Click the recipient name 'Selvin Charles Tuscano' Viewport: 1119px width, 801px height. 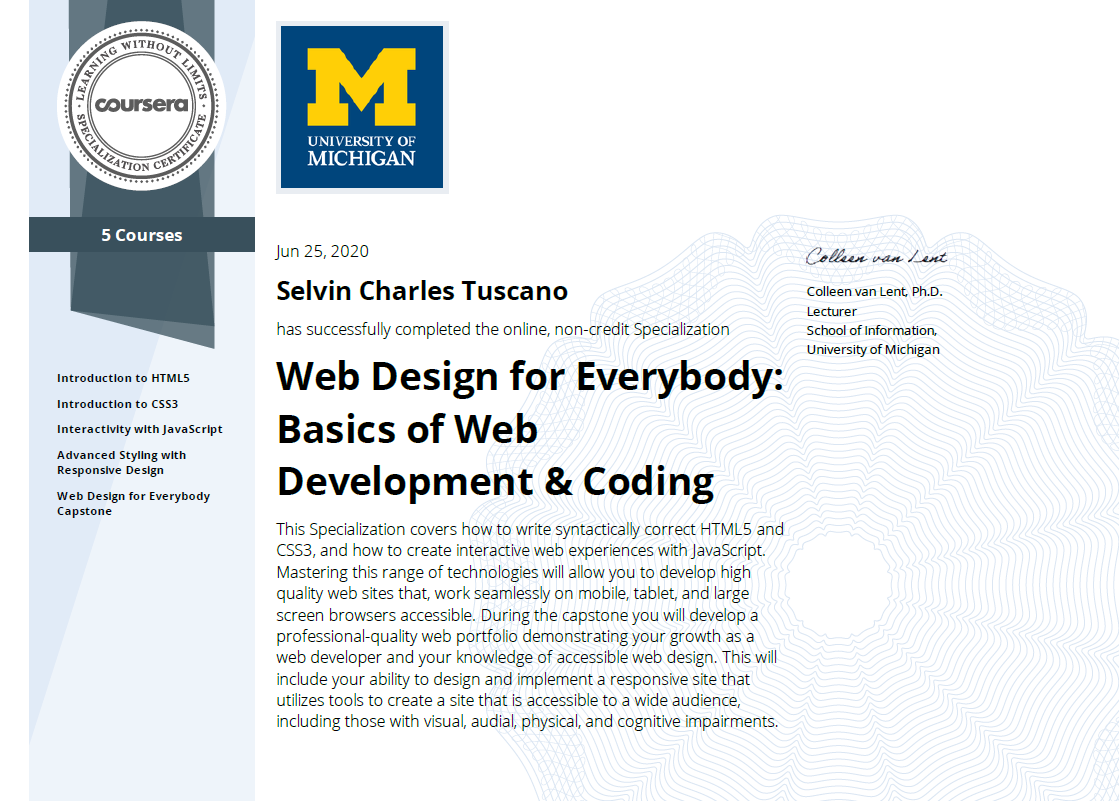422,291
